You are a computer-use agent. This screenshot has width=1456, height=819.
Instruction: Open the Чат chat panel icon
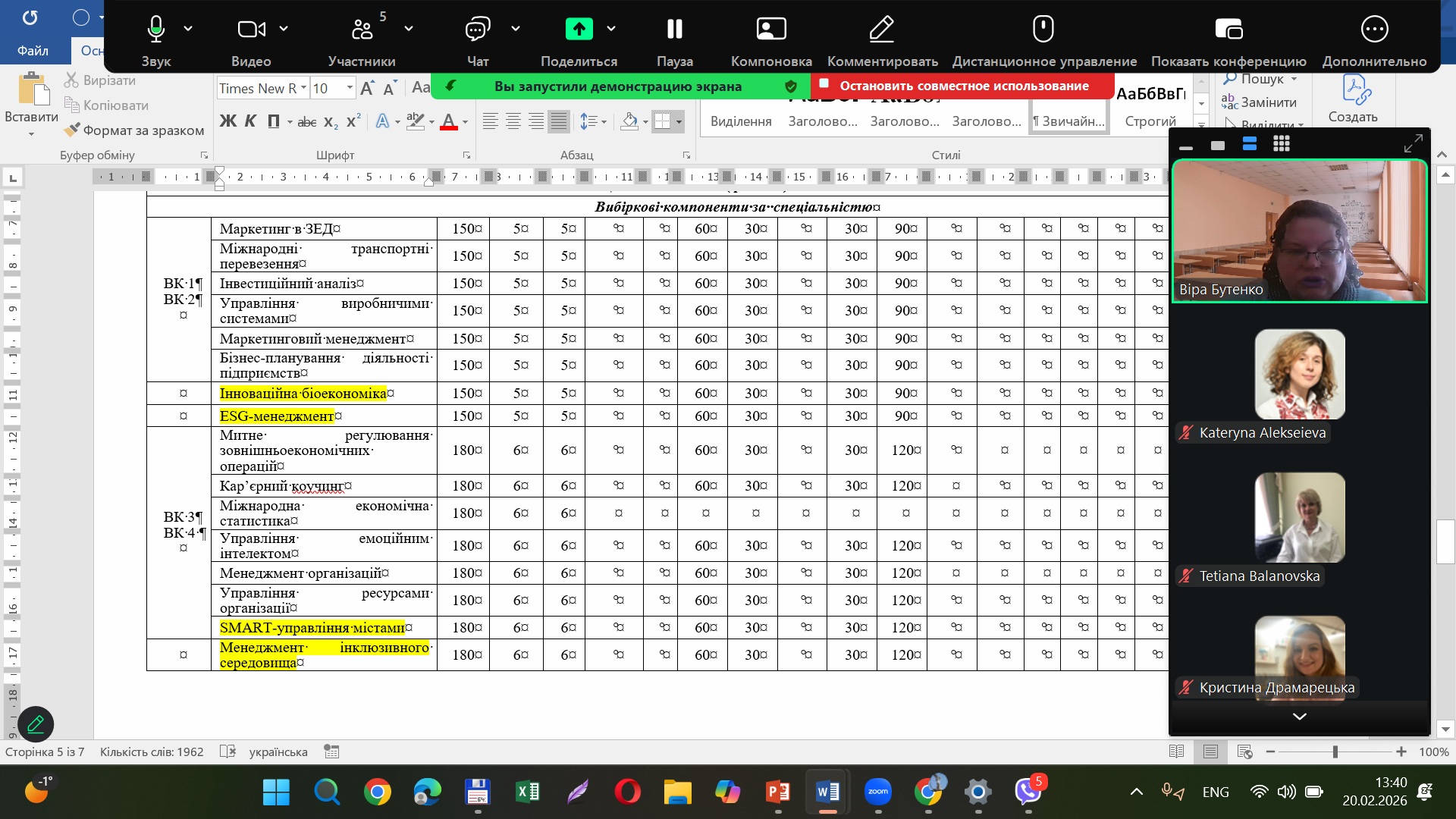(477, 30)
